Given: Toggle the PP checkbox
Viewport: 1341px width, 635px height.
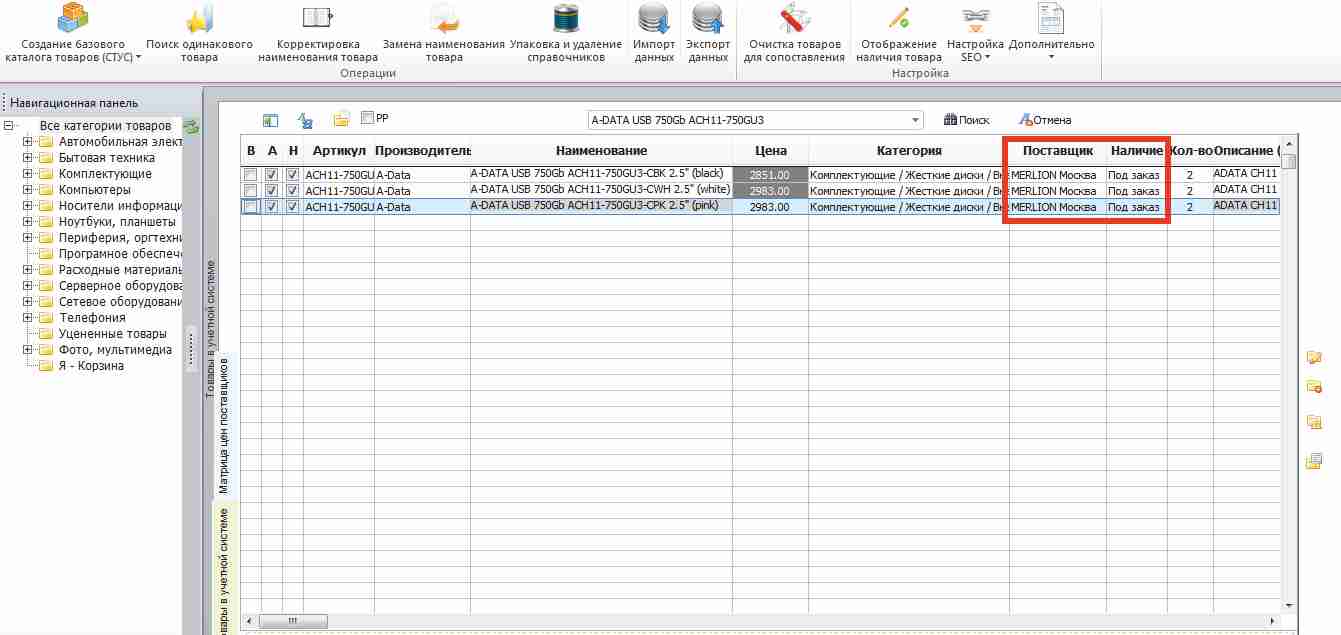Looking at the screenshot, I should [367, 118].
